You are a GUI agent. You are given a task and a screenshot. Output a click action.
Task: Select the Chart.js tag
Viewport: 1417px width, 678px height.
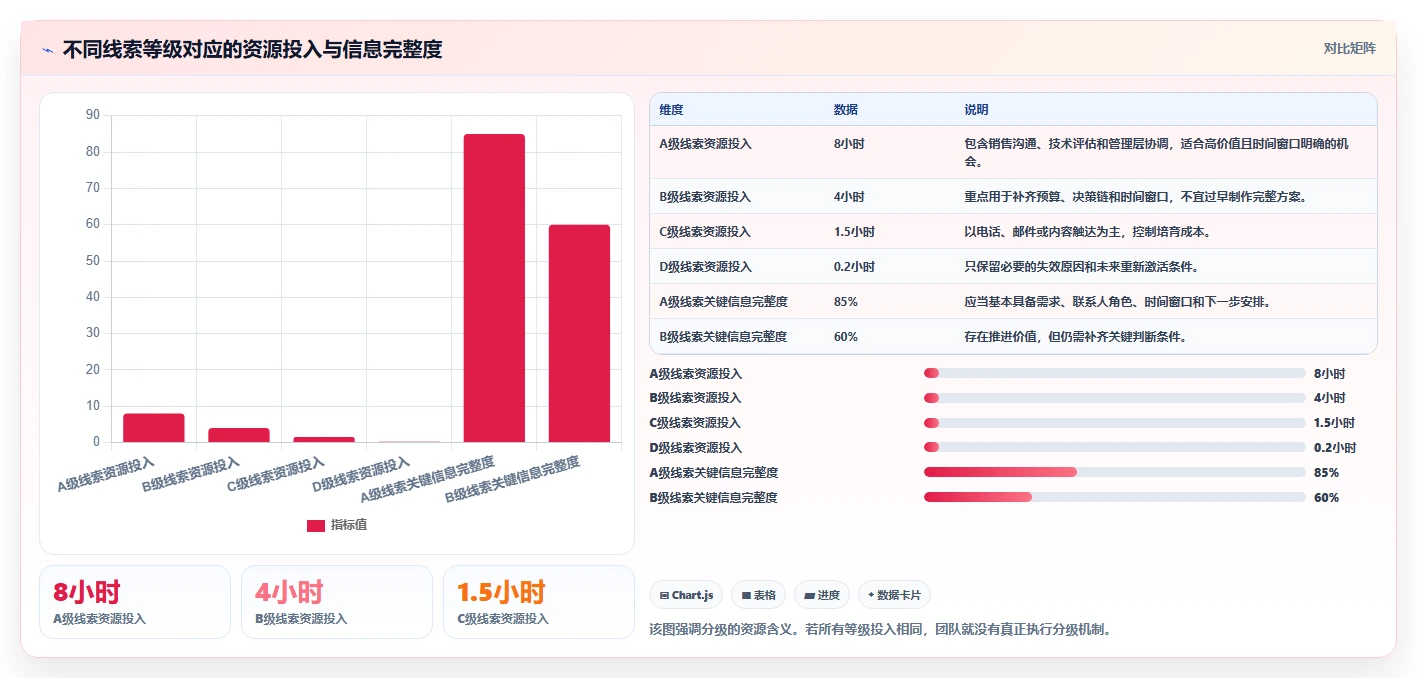click(x=686, y=595)
